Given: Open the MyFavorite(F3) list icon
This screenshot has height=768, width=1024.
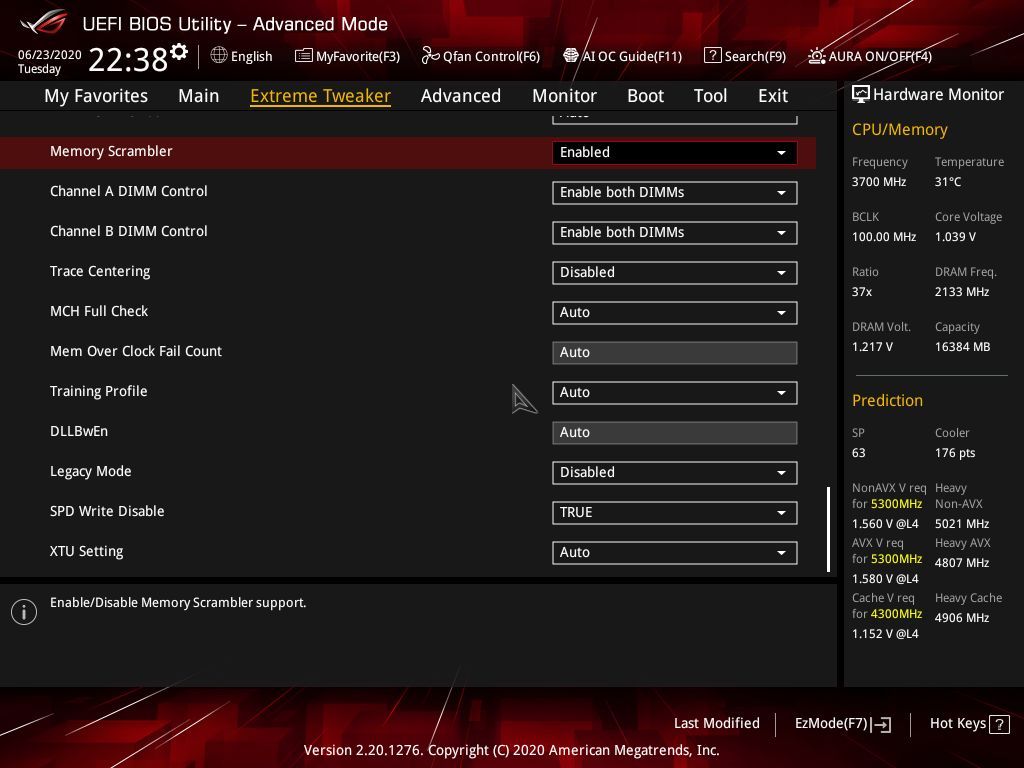Looking at the screenshot, I should pos(304,56).
